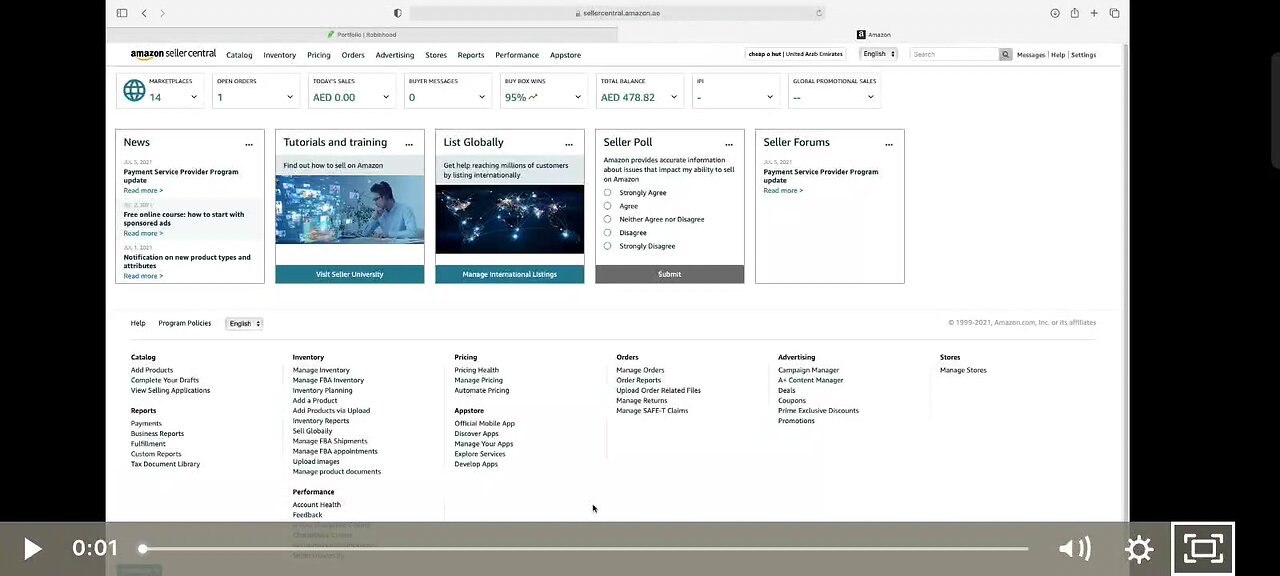
Task: Select Agree poll option
Action: [607, 205]
